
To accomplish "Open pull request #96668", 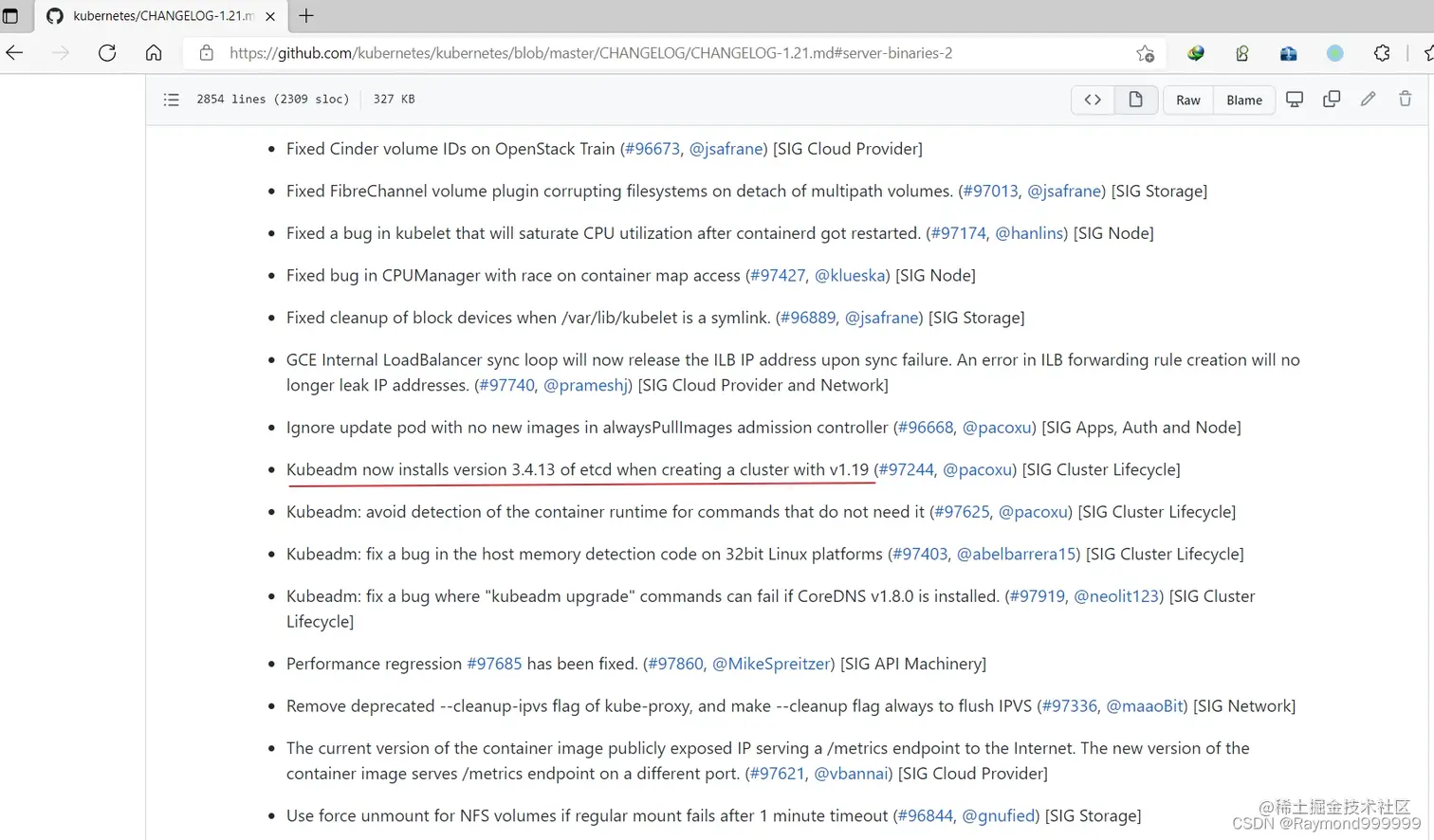I will point(926,428).
